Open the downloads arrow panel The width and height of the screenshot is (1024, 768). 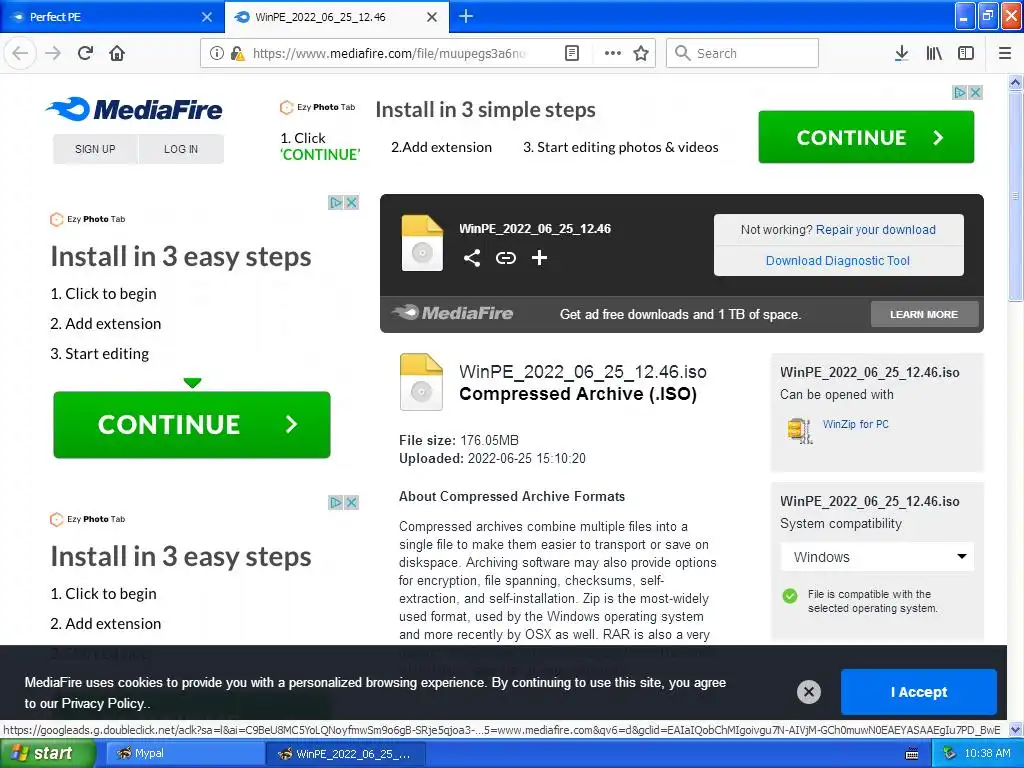pyautogui.click(x=901, y=53)
